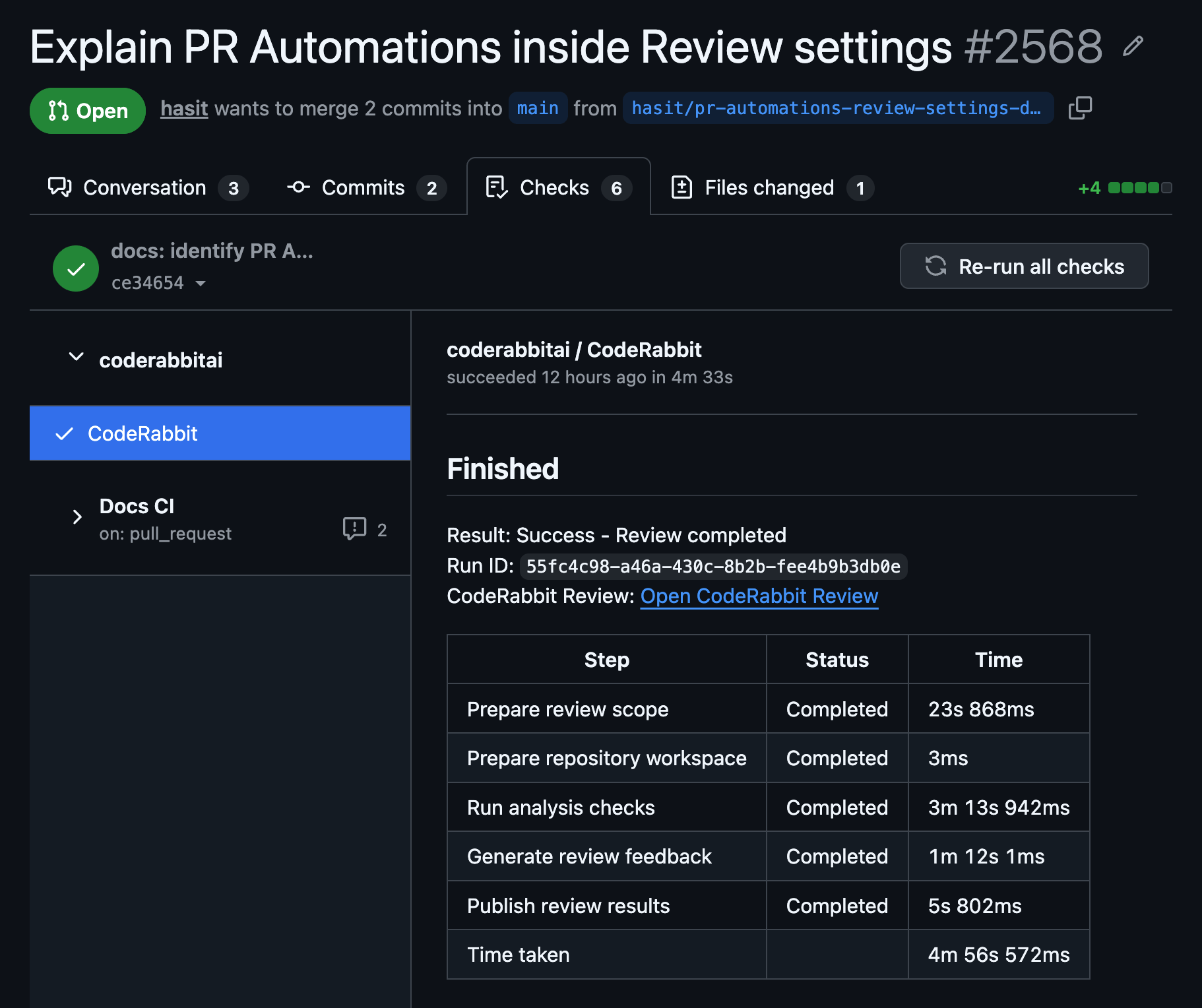The image size is (1202, 1008).
Task: Click the Run ID code value
Action: [x=713, y=567]
